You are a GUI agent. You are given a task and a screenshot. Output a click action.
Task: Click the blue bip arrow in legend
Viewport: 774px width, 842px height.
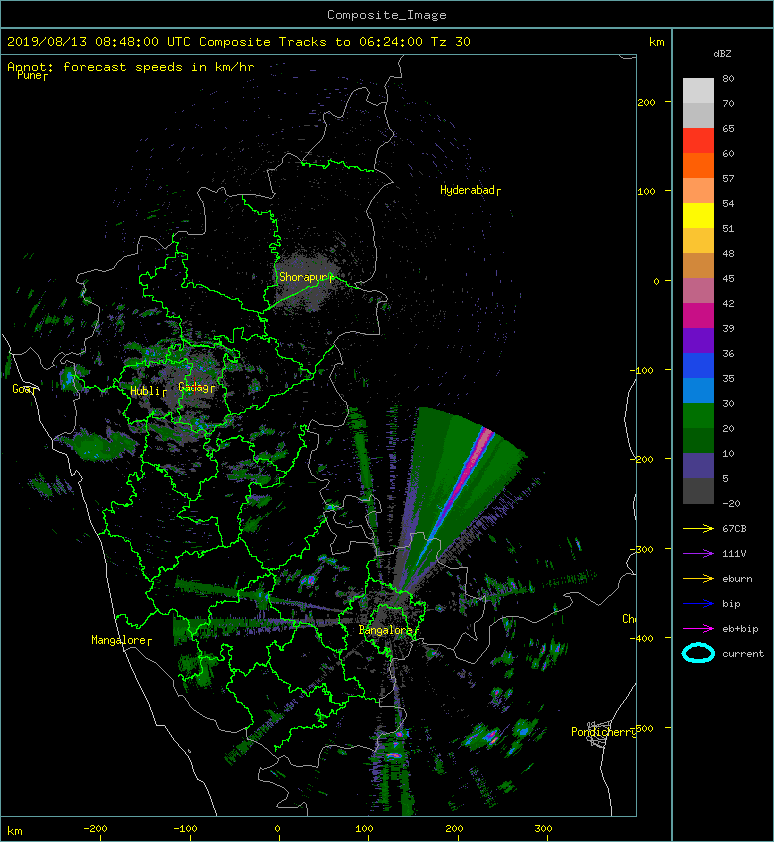coord(698,604)
